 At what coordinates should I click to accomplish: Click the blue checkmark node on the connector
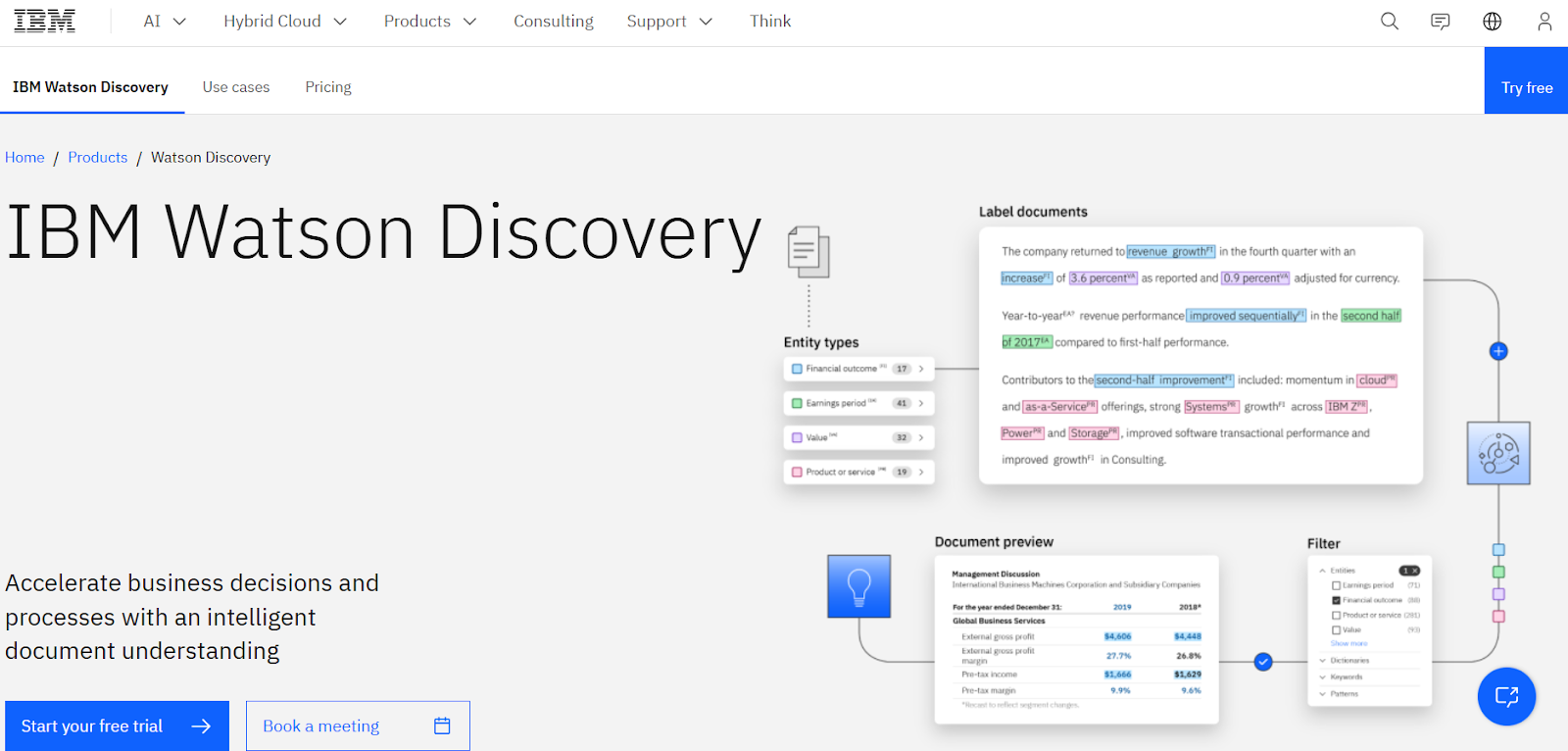pyautogui.click(x=1263, y=662)
